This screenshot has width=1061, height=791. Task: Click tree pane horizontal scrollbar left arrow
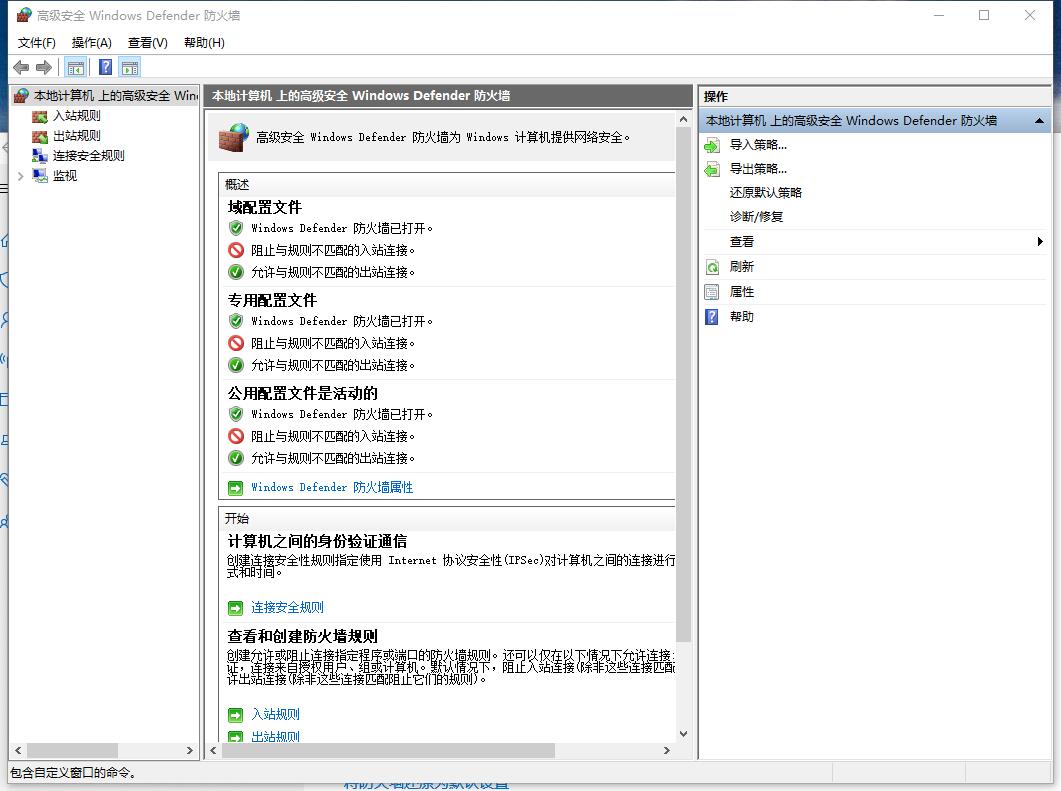[x=18, y=750]
